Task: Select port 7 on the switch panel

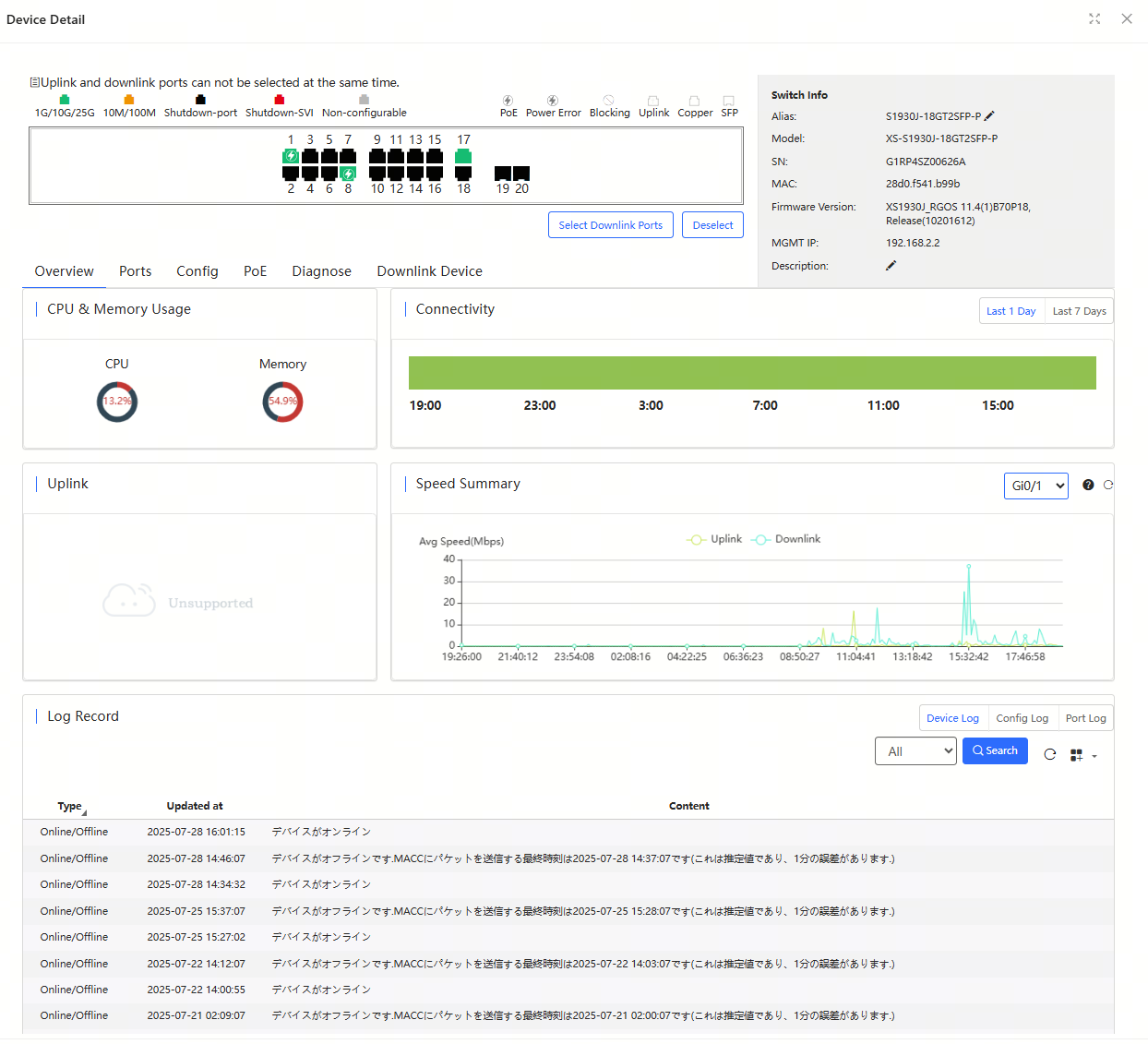Action: (x=348, y=156)
